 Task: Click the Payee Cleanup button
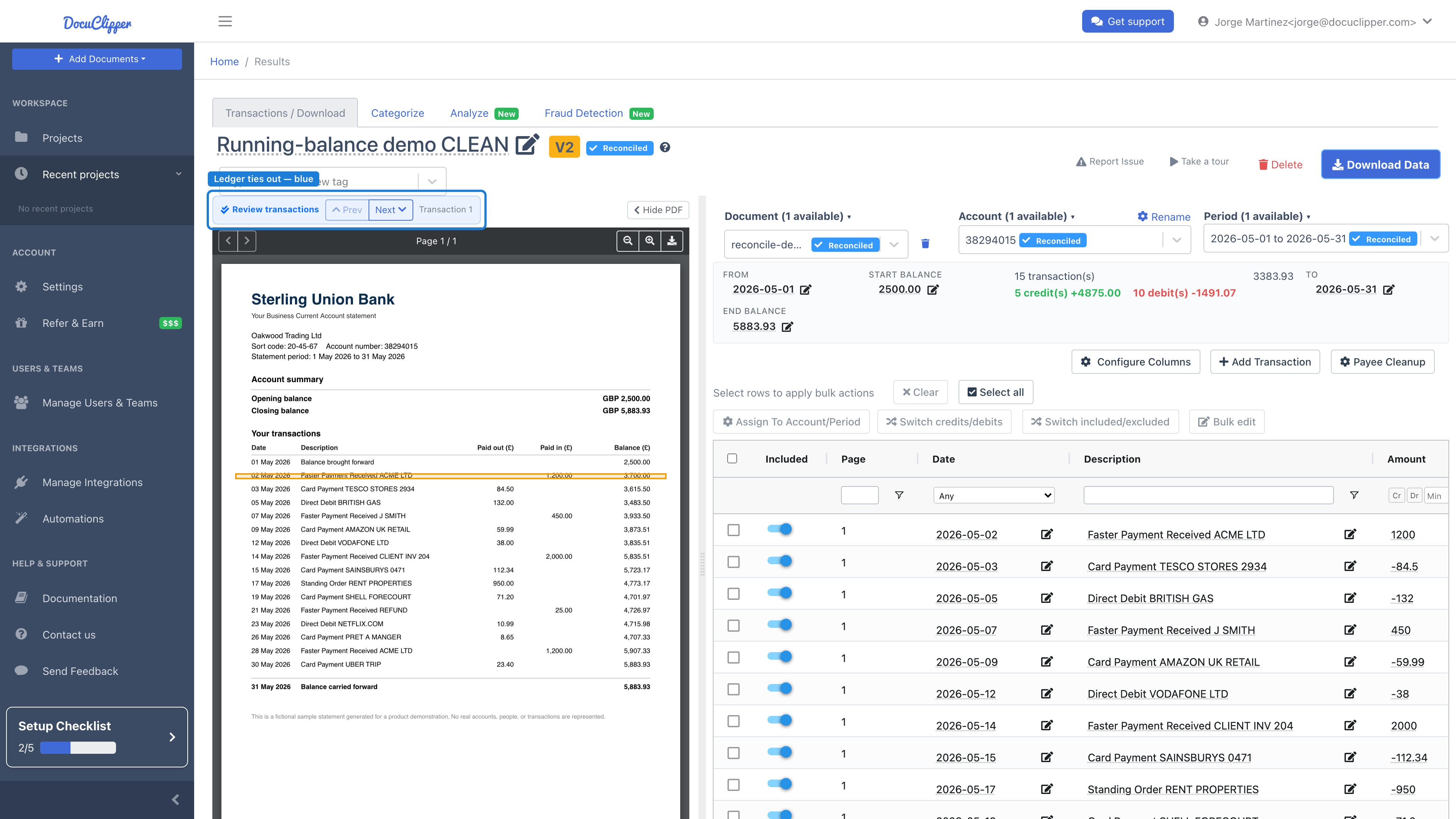(x=1382, y=362)
